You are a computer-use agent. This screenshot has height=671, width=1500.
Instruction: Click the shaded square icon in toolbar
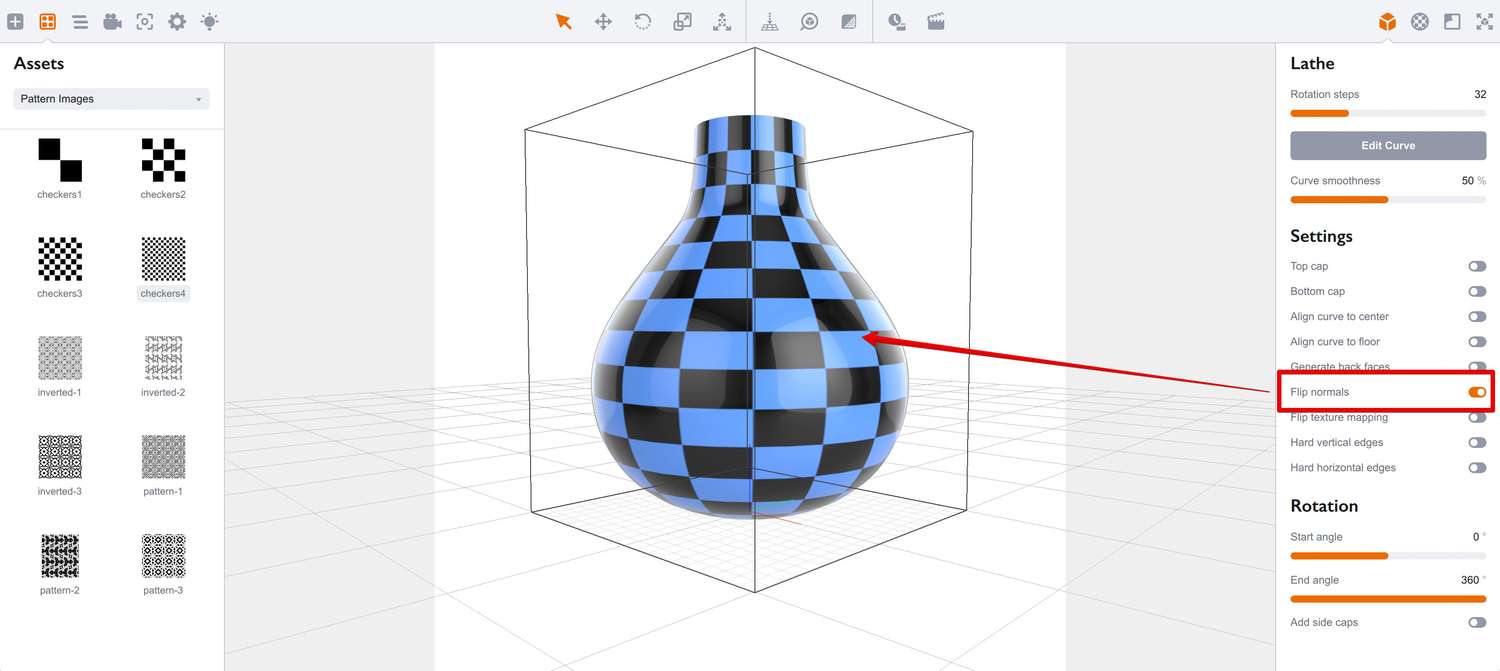click(x=849, y=21)
